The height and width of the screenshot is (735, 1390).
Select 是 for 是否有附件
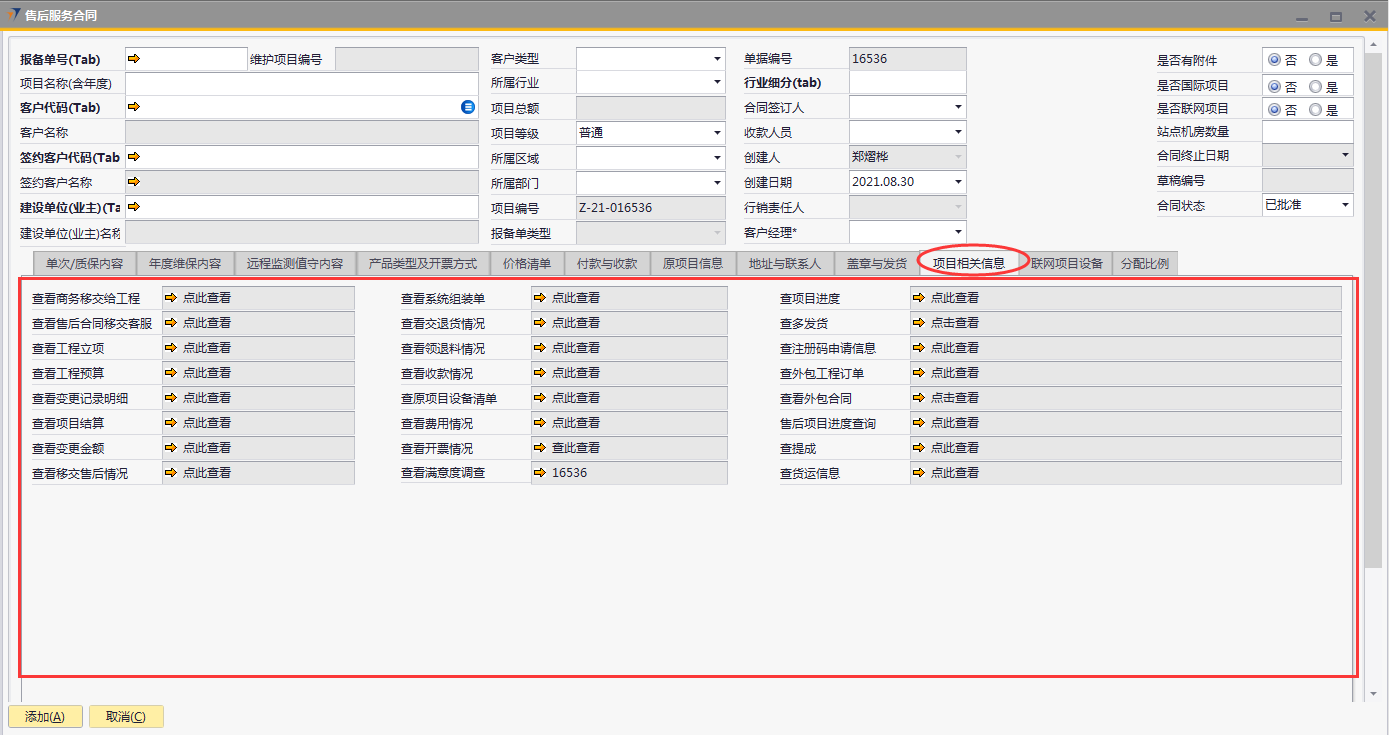(1315, 60)
